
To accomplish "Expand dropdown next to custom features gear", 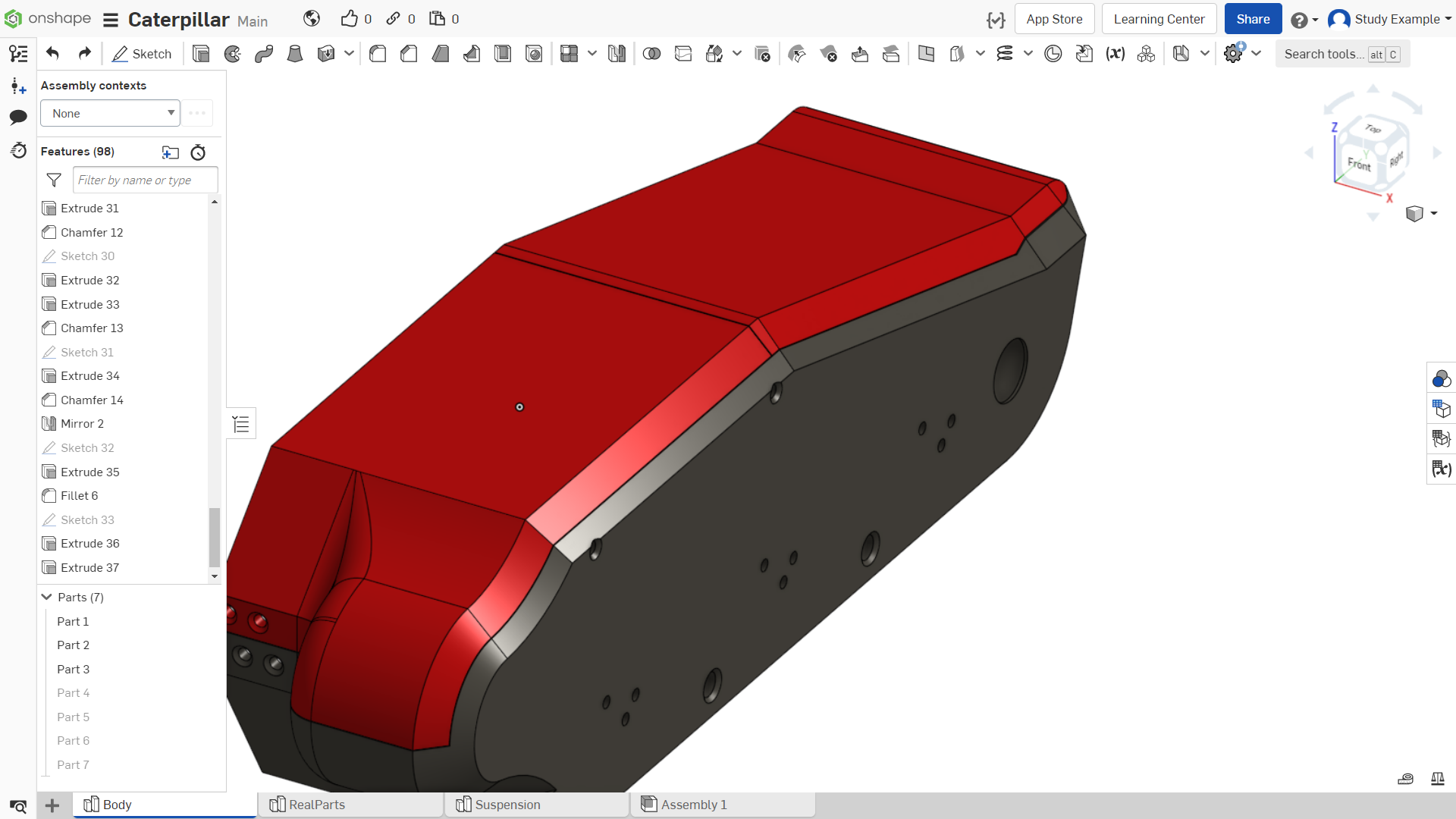I will 1257,54.
